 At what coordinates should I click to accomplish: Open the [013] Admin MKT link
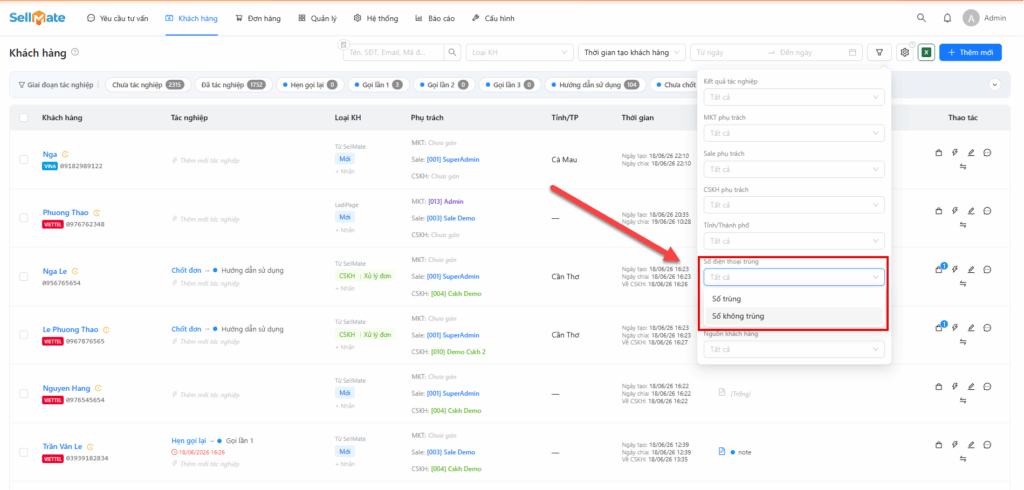click(x=445, y=201)
